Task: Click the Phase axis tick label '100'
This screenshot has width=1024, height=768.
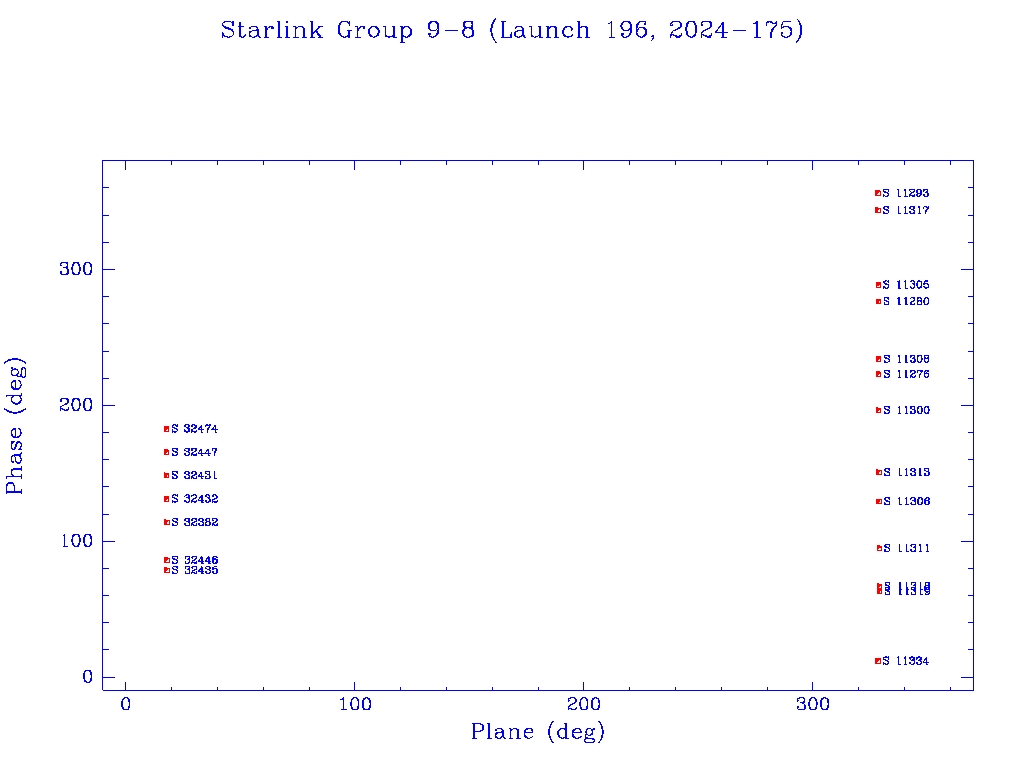Action: pos(76,541)
